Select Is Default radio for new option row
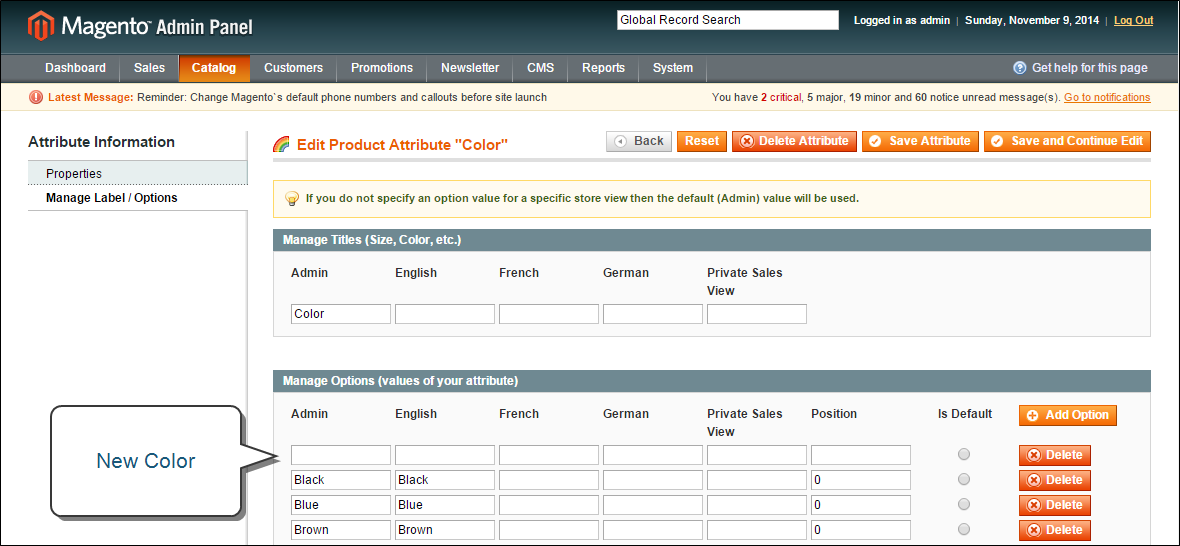Viewport: 1180px width, 546px height. coord(963,454)
